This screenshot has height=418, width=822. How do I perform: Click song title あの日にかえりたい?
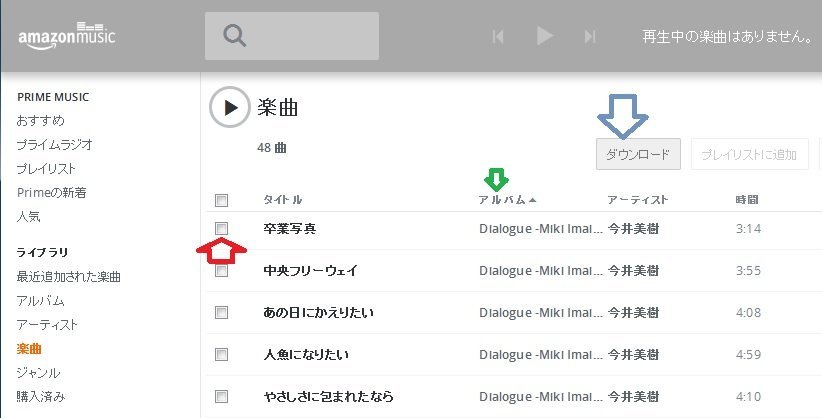tap(319, 313)
